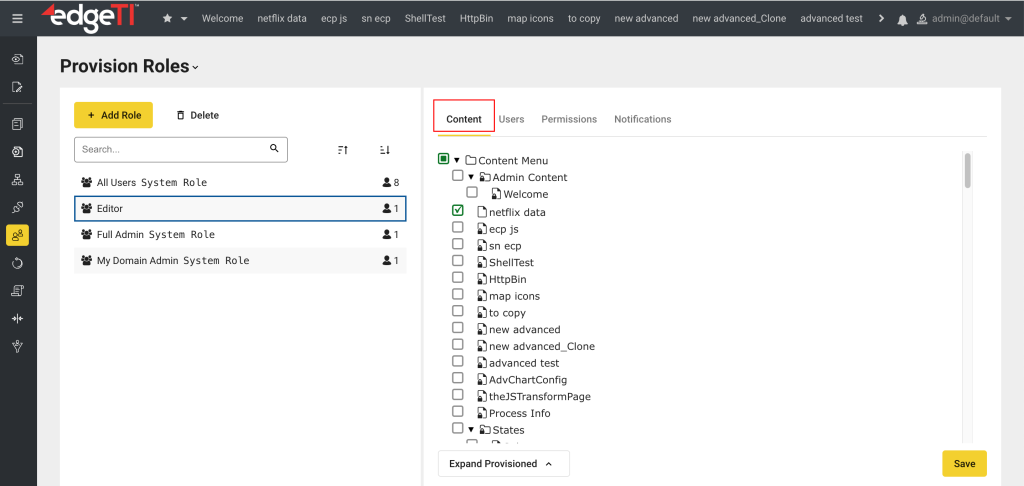Sort roles descending
This screenshot has height=486, width=1024.
pyautogui.click(x=384, y=150)
